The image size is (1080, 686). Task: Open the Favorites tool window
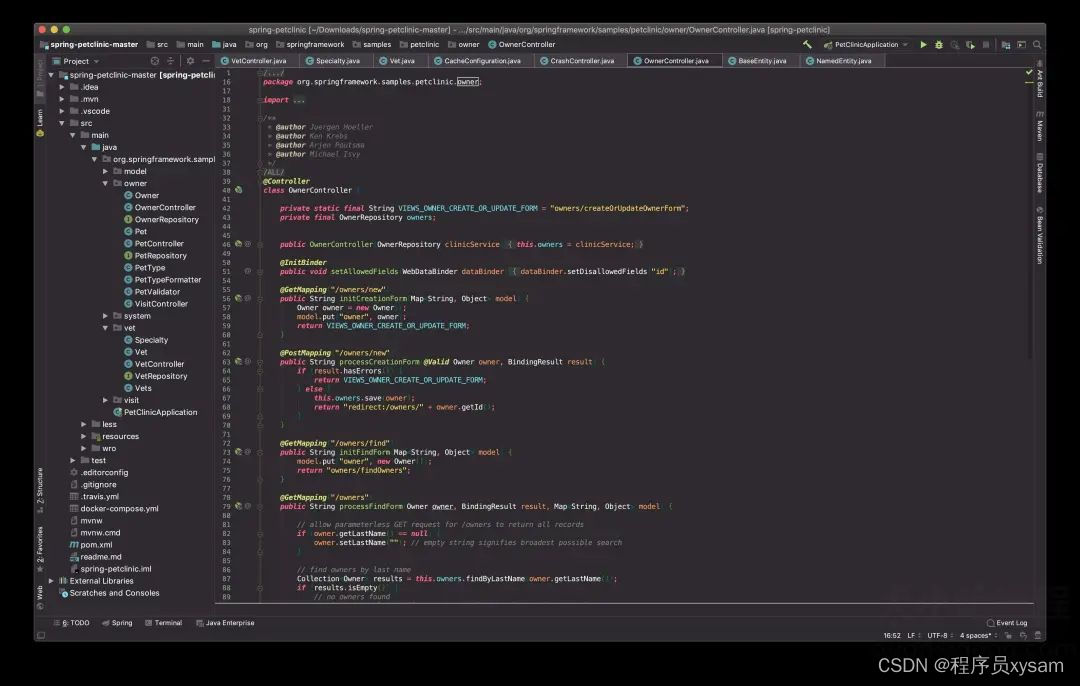click(x=40, y=550)
